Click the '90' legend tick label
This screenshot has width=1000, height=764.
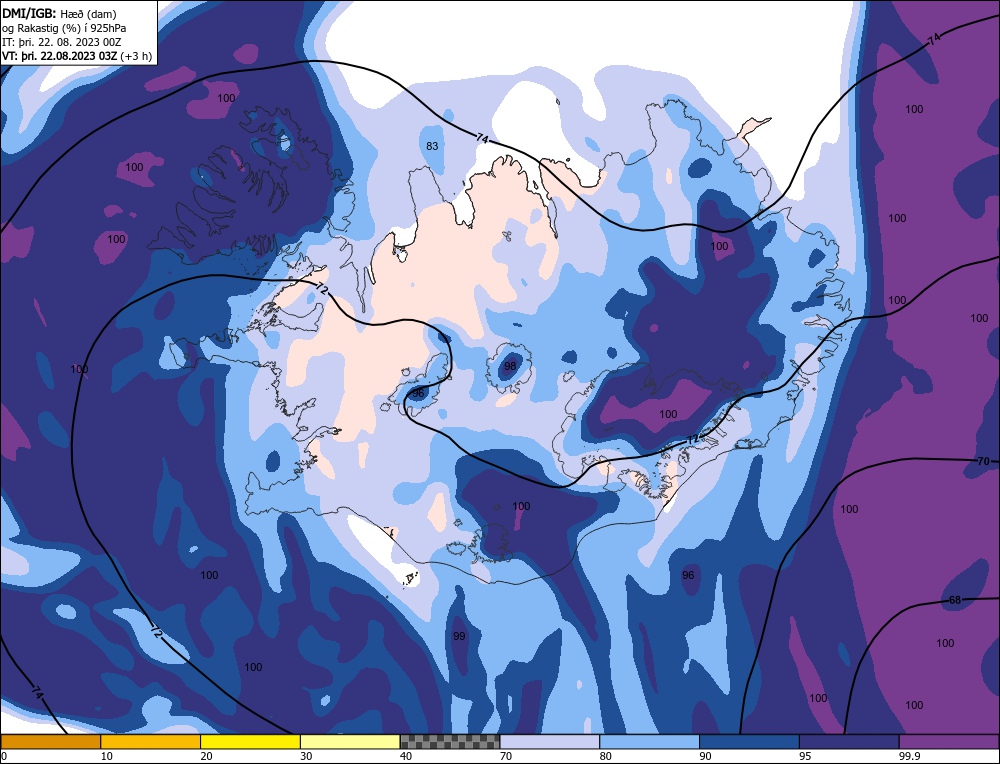[x=706, y=756]
